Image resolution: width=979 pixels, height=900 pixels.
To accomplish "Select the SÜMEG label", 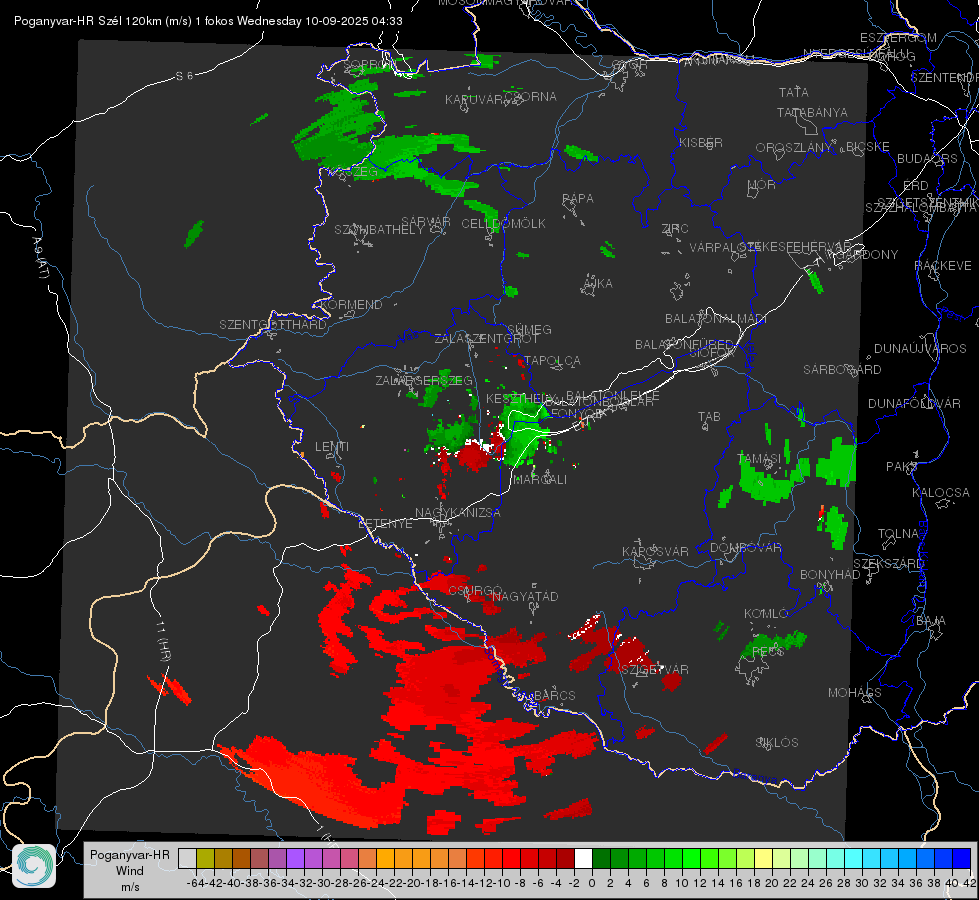I will (529, 329).
